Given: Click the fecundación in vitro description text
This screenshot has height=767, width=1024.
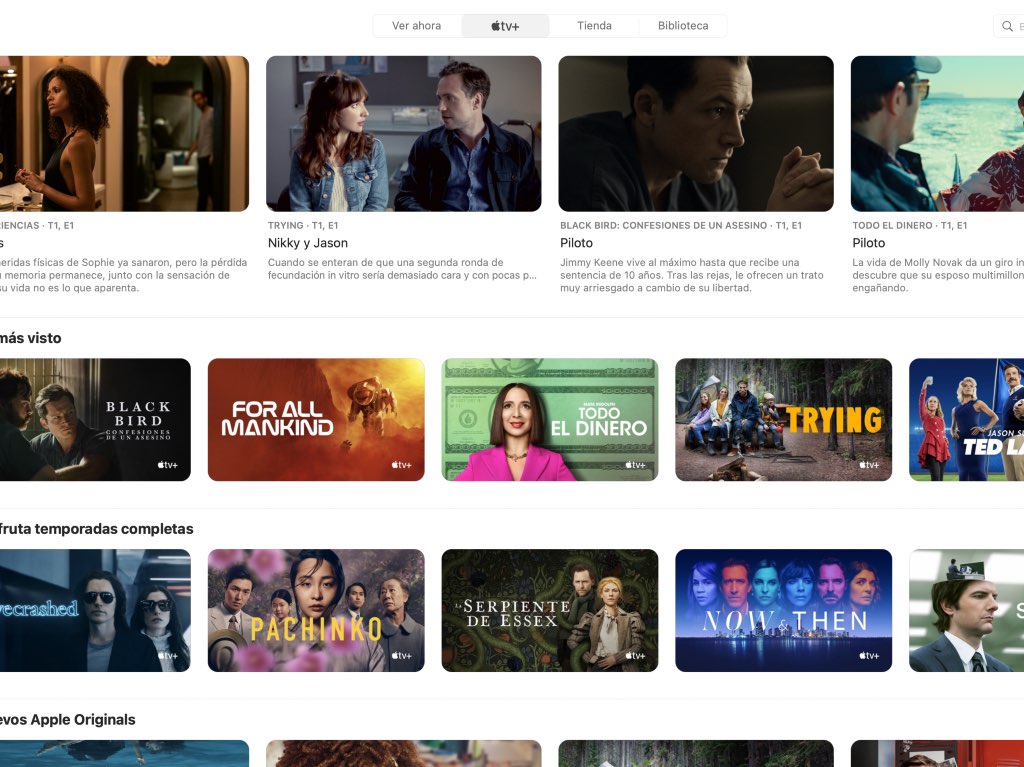Looking at the screenshot, I should (402, 269).
